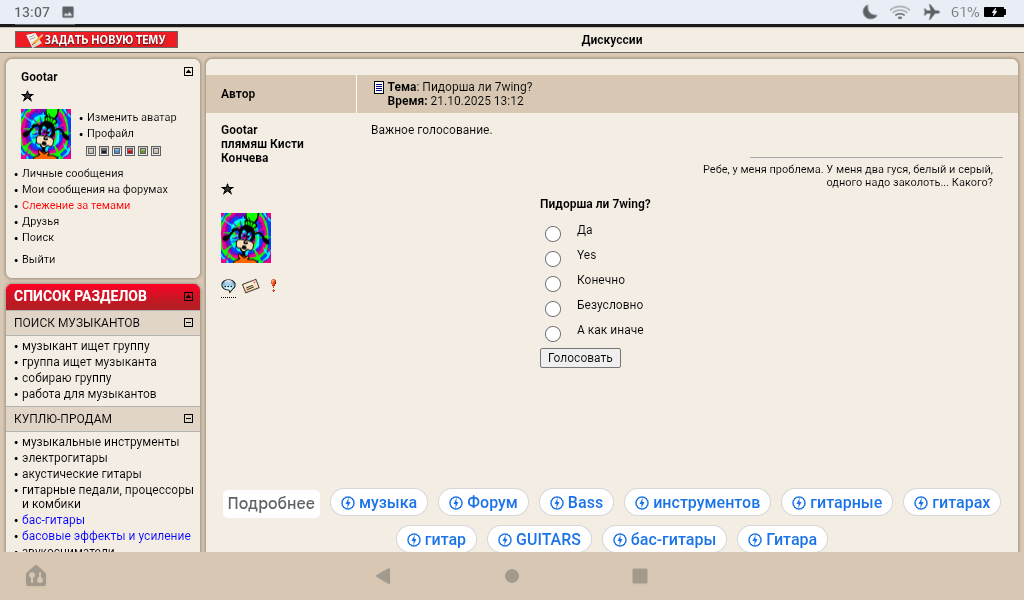Tap the Android home button in navigation bar
The height and width of the screenshot is (600, 1024).
[x=512, y=576]
